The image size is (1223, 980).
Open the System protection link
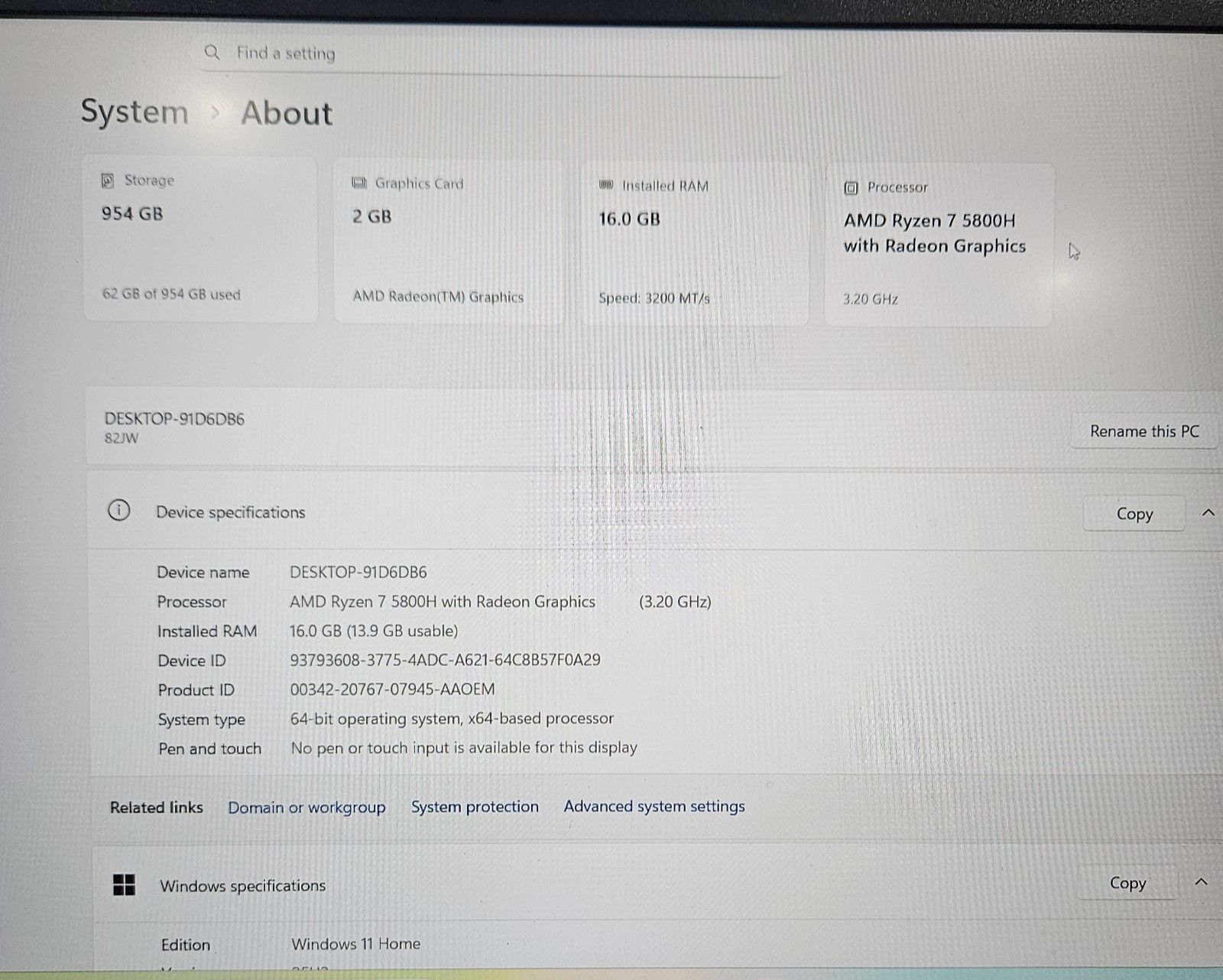point(475,806)
